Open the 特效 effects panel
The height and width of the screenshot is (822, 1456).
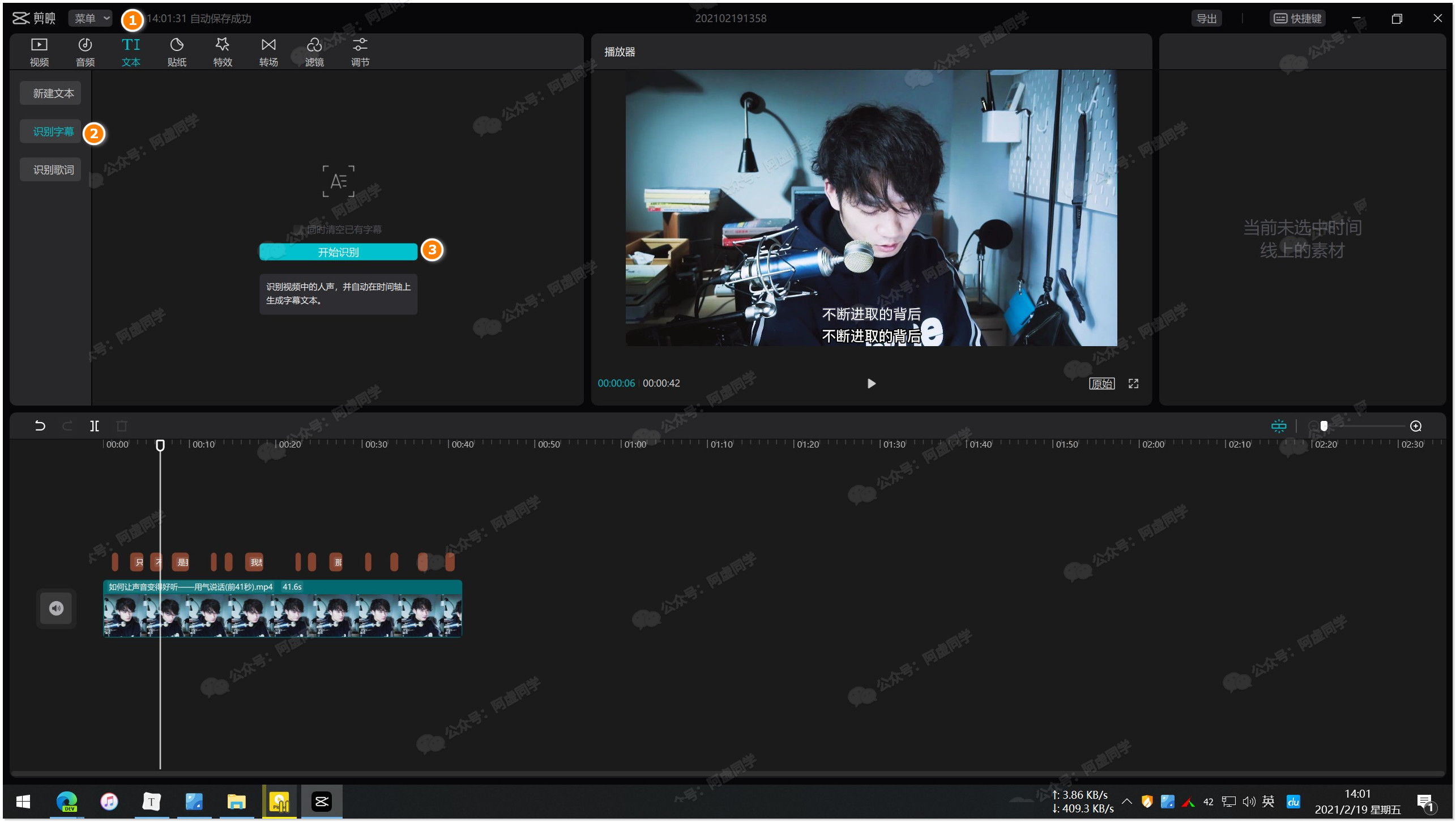[x=223, y=52]
